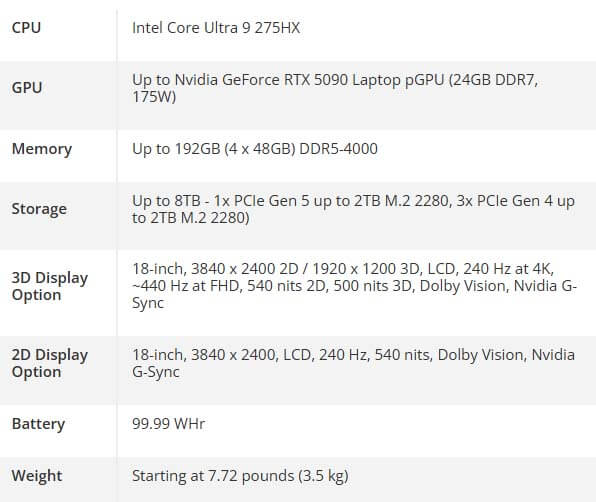Select the 192GB DDR5-4000 memory value
596x502 pixels.
[x=255, y=149]
